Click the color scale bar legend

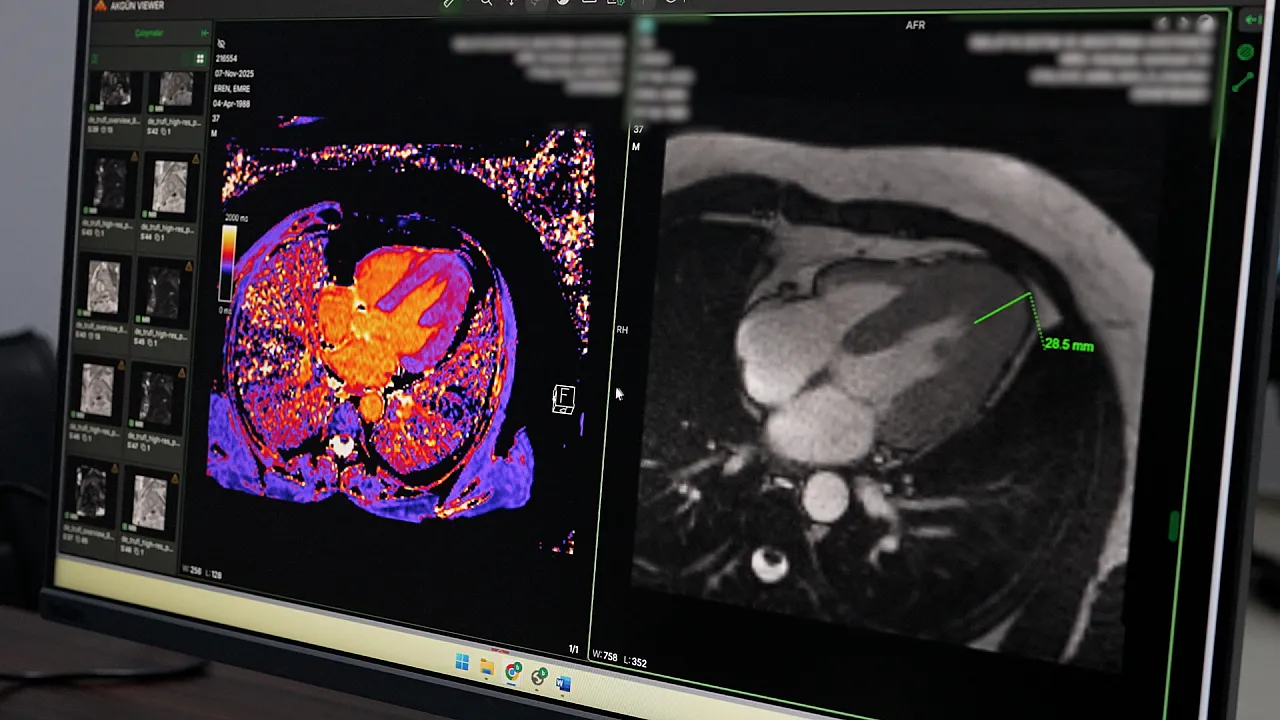click(228, 262)
